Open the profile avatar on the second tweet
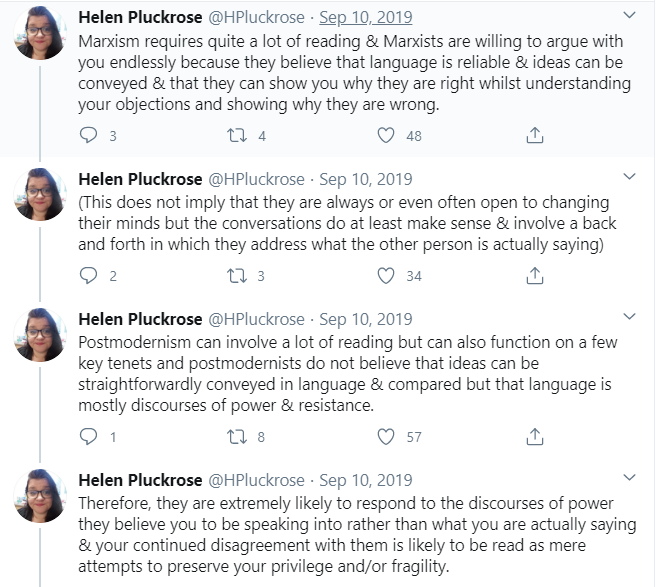The width and height of the screenshot is (659, 587). [40, 196]
